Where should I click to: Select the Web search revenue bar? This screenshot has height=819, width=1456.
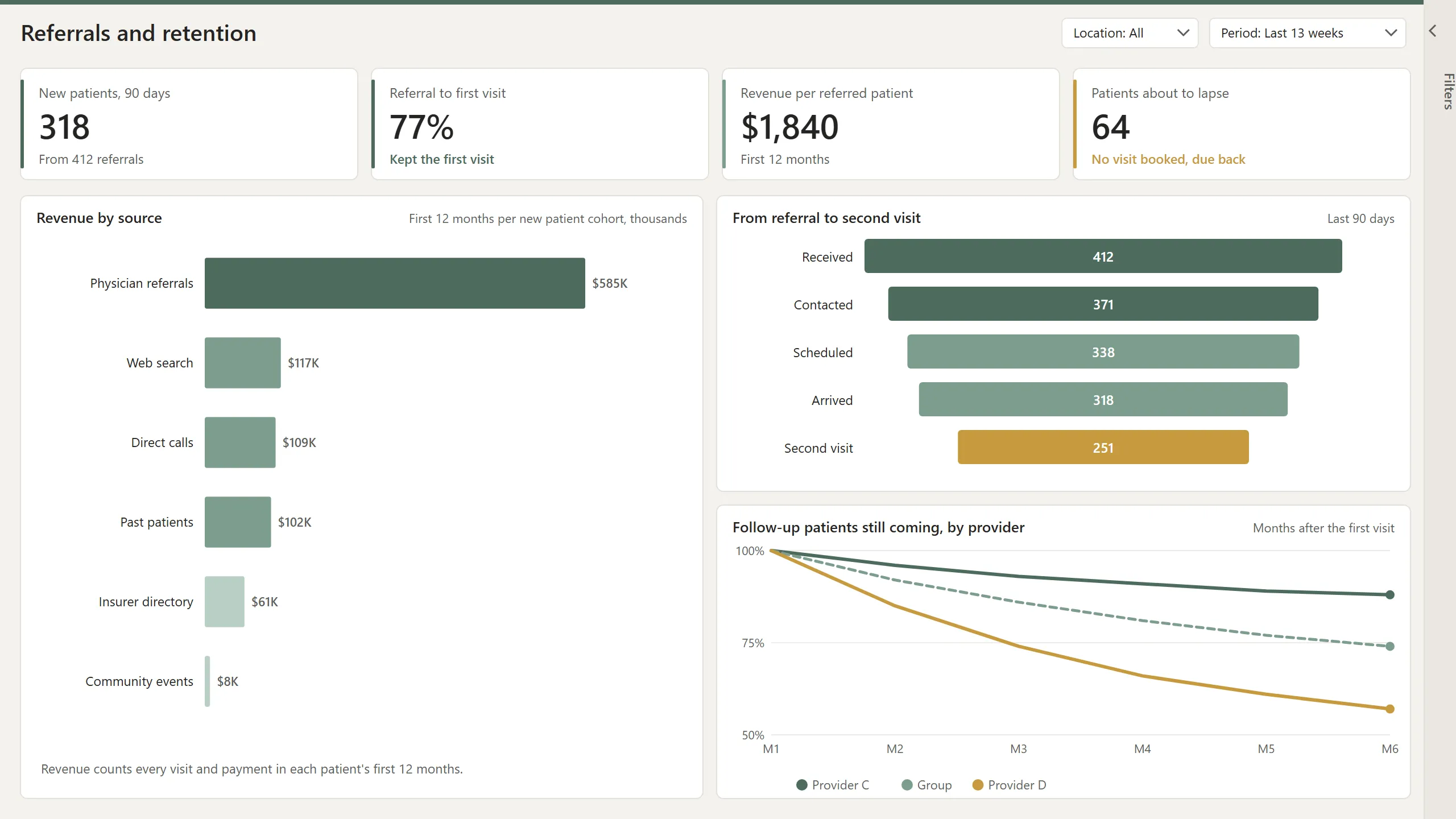coord(243,363)
